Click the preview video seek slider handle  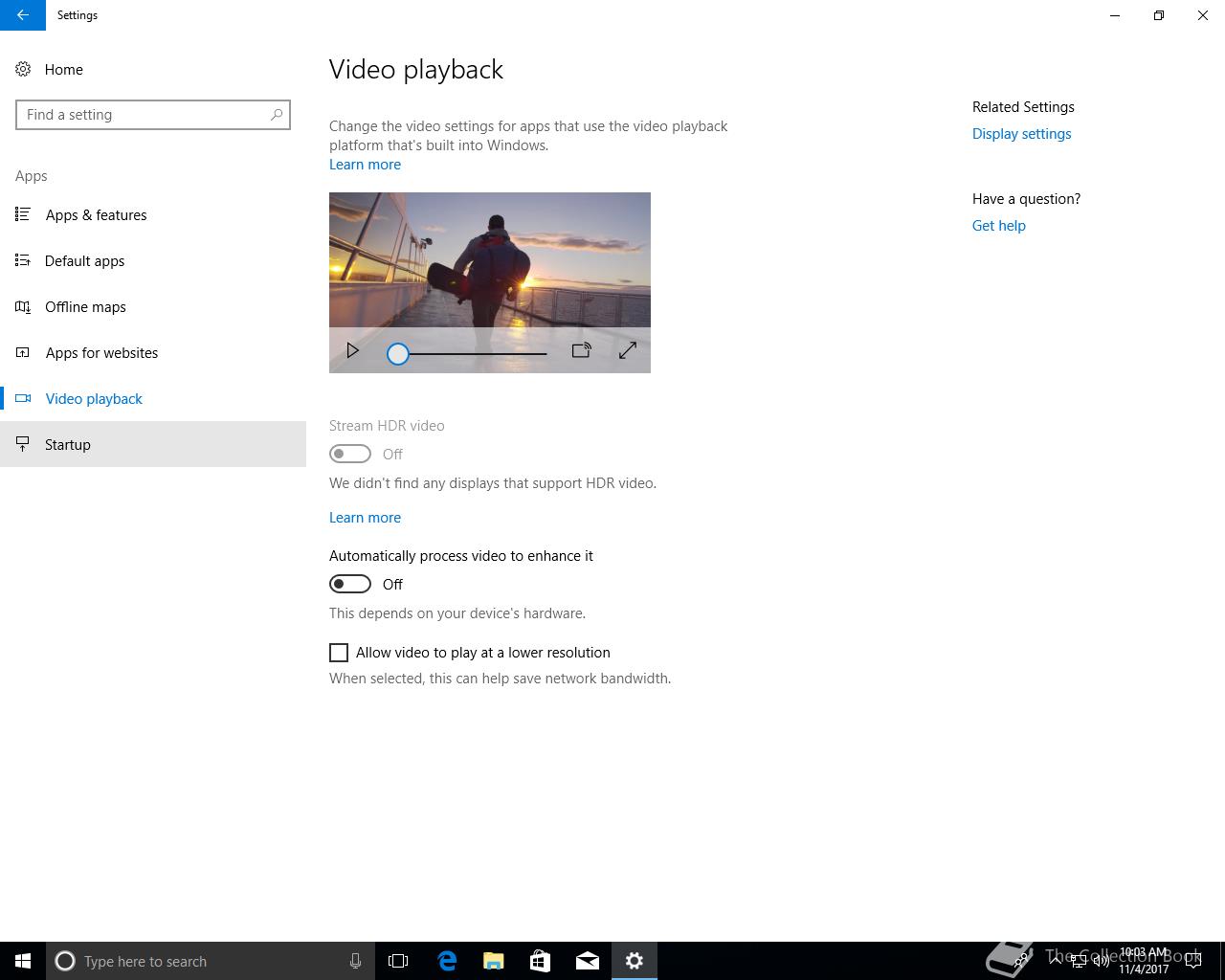(x=398, y=354)
